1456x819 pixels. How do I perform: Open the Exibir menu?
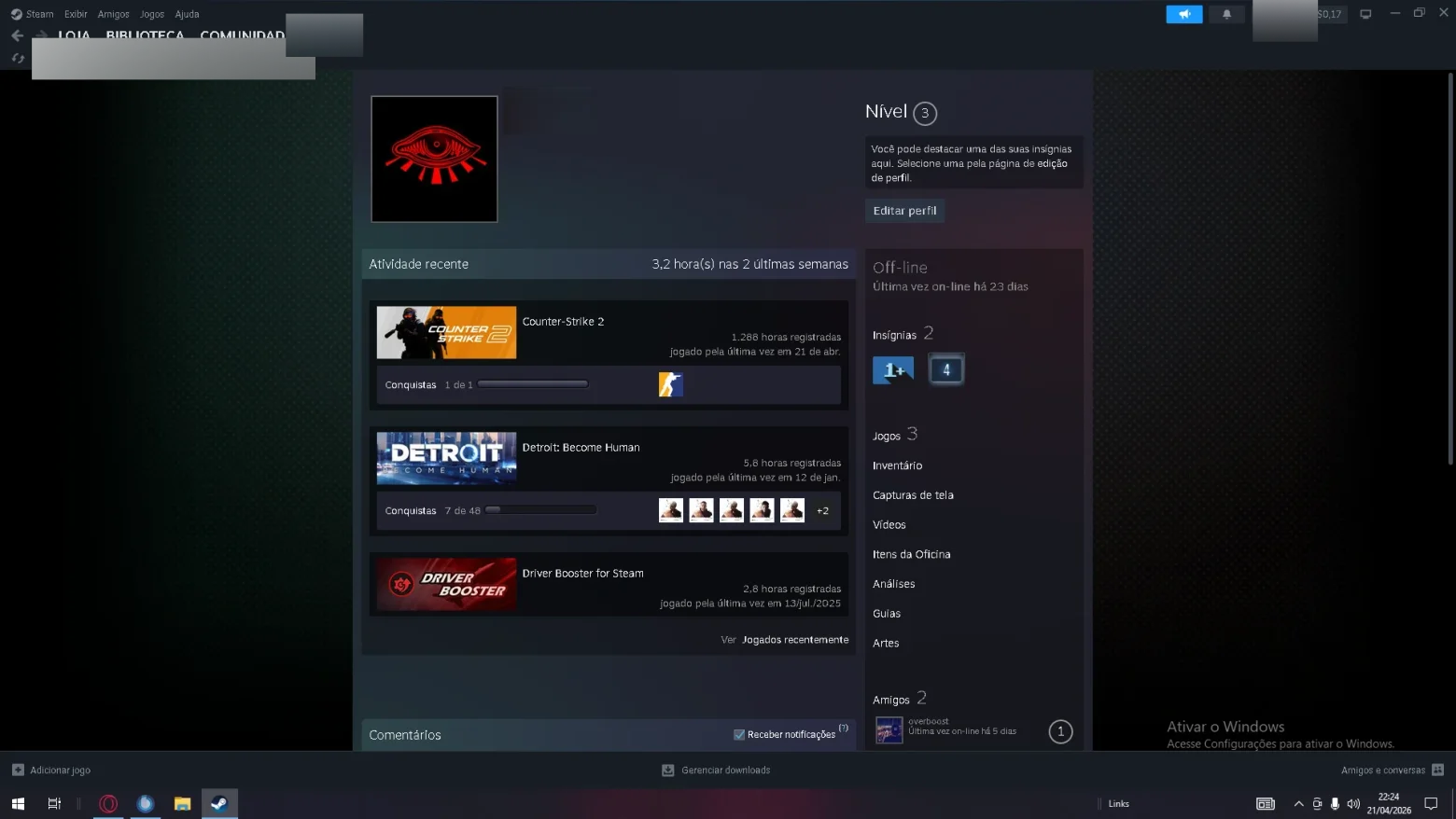tap(76, 14)
